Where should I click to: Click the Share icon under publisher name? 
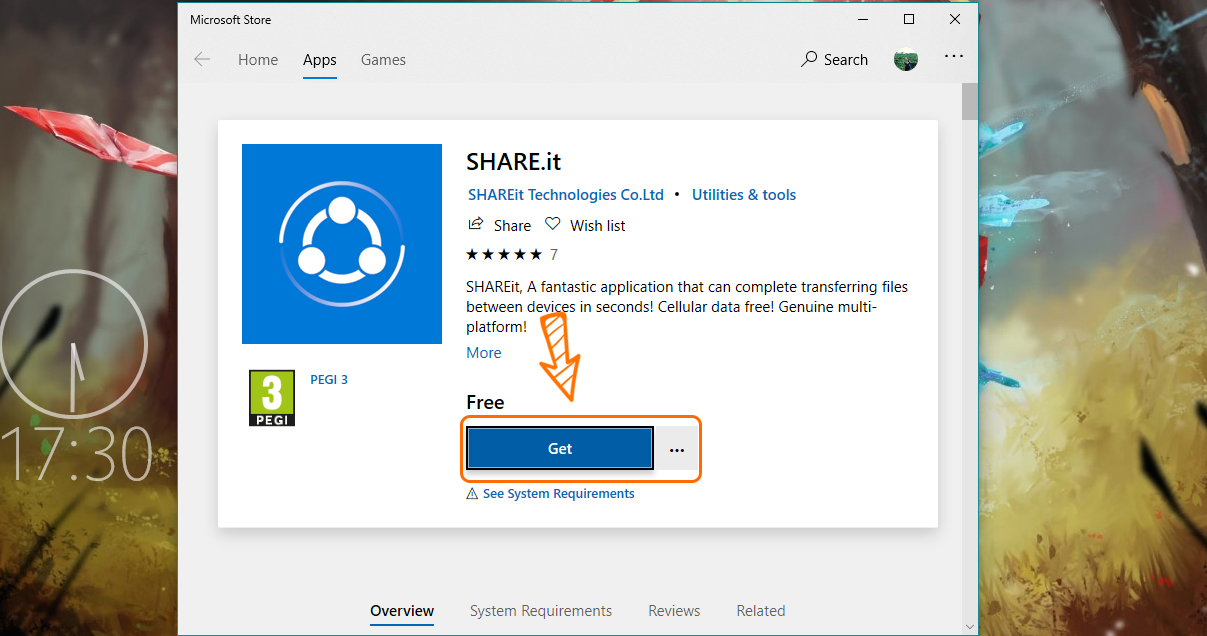pyautogui.click(x=476, y=224)
